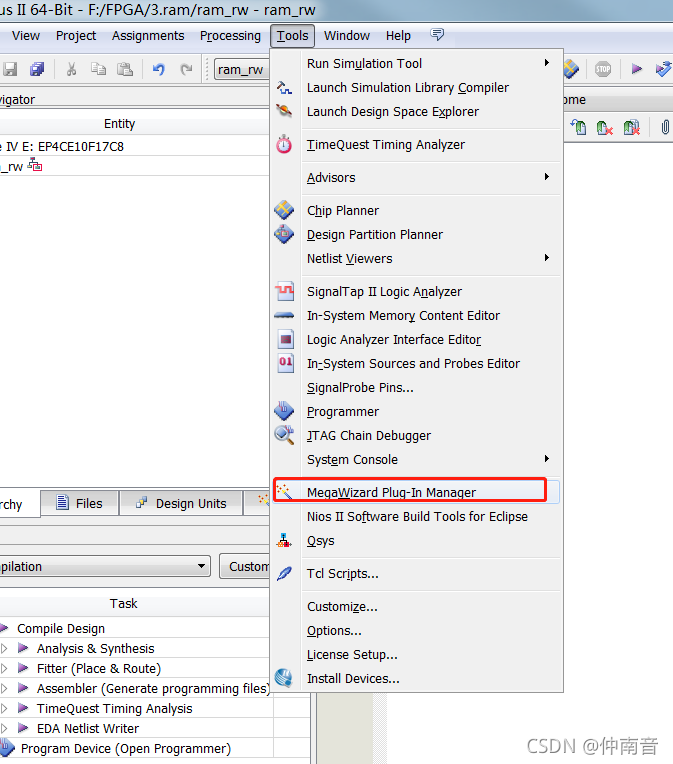Select the EP4CE10F17C8 device row
The image size is (673, 764).
pos(135,146)
